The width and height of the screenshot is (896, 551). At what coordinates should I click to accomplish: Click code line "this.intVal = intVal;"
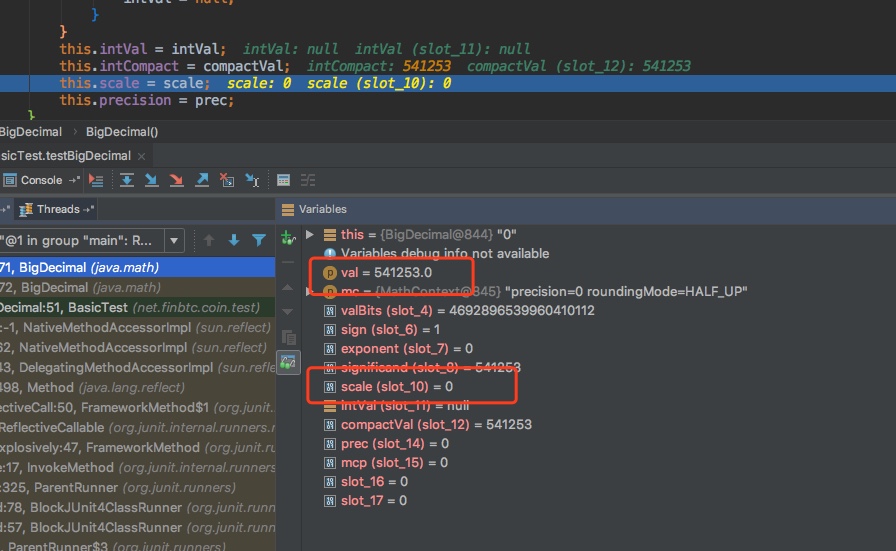[143, 49]
